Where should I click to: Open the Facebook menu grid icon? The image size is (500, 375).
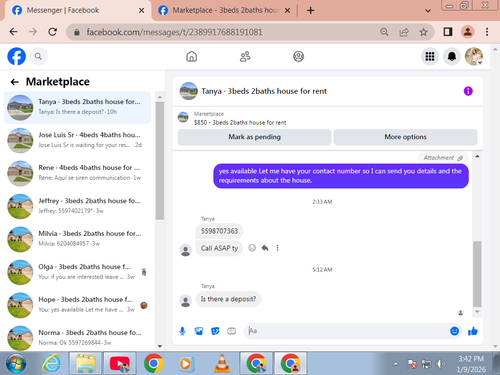430,56
